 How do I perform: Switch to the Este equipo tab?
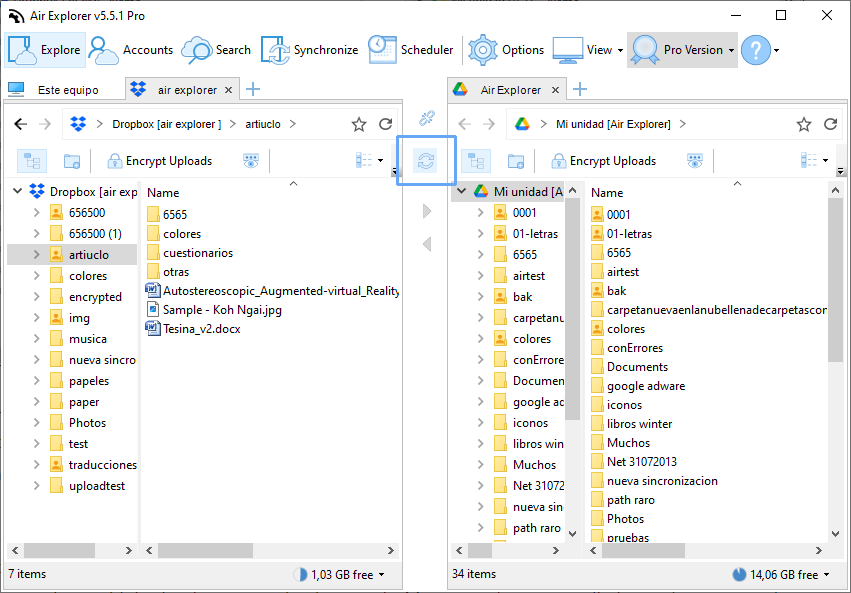(54, 90)
